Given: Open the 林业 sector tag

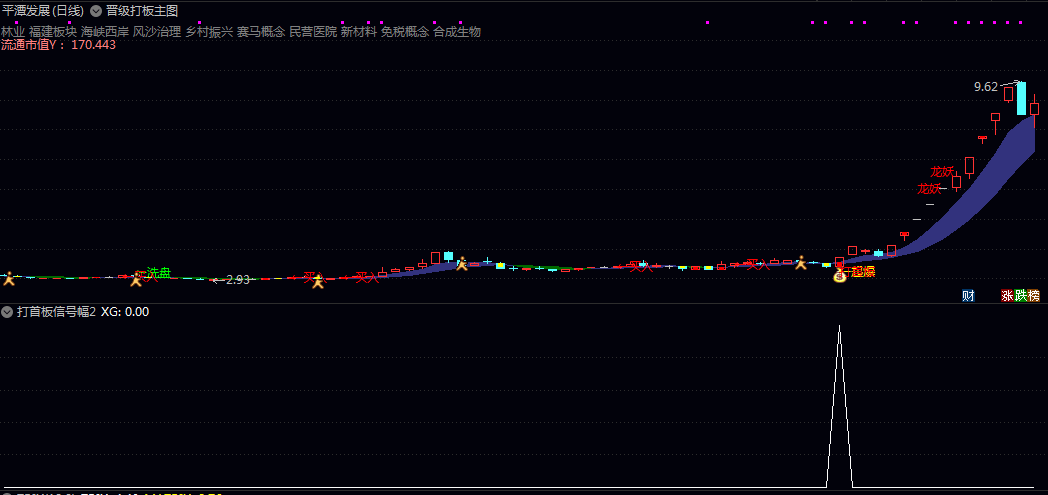Looking at the screenshot, I should coord(13,31).
